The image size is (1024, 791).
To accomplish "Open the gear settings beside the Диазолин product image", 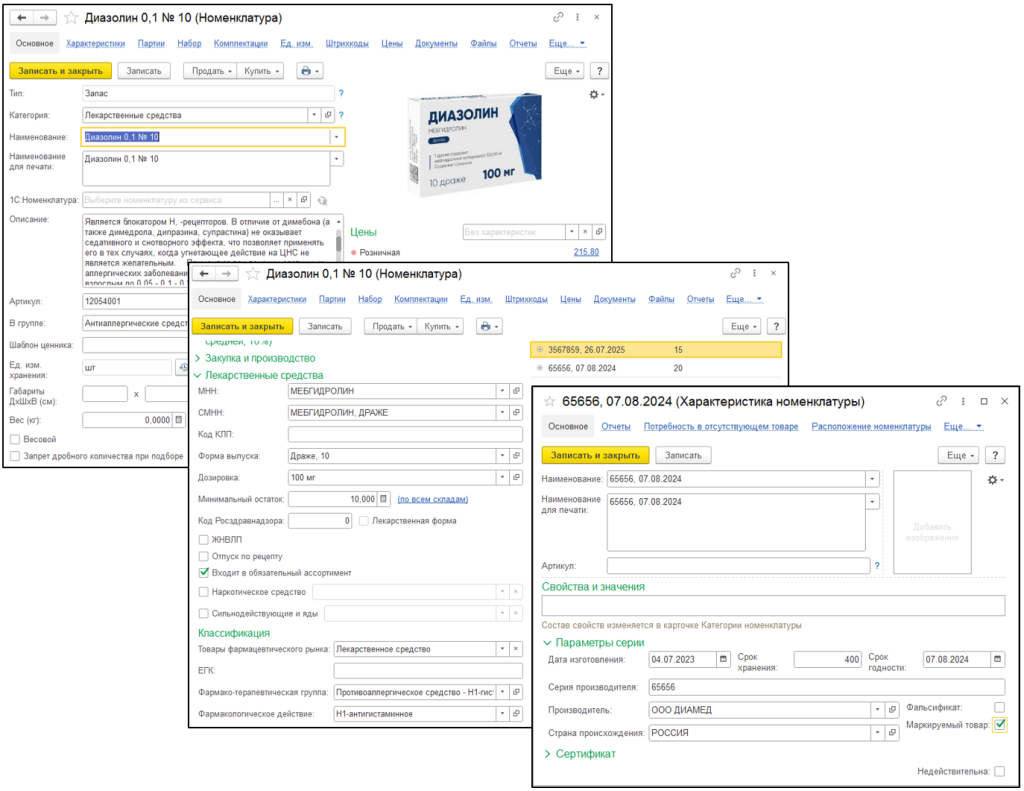I will (596, 94).
